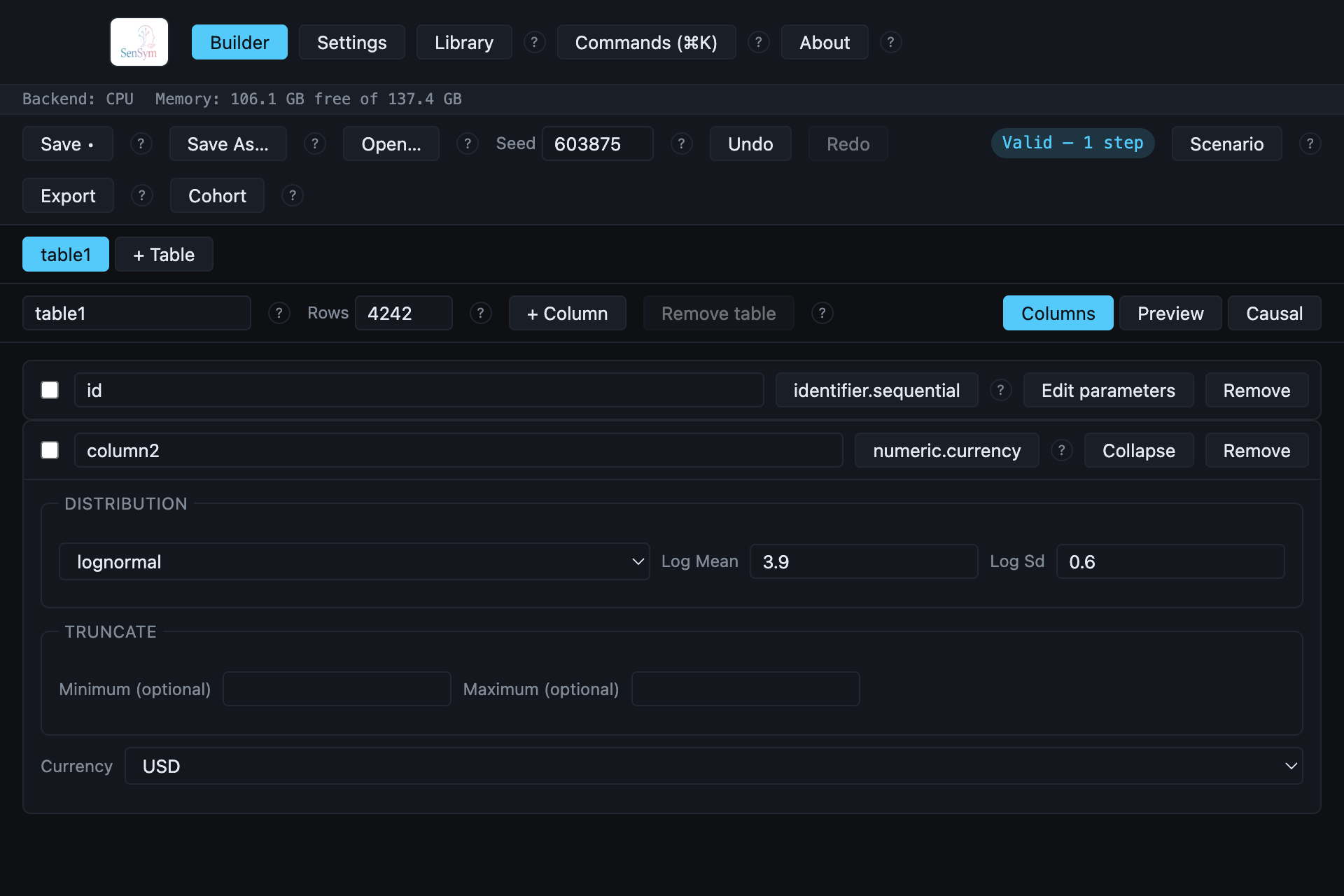The image size is (1344, 896).
Task: Switch to the Preview view
Action: click(x=1170, y=313)
